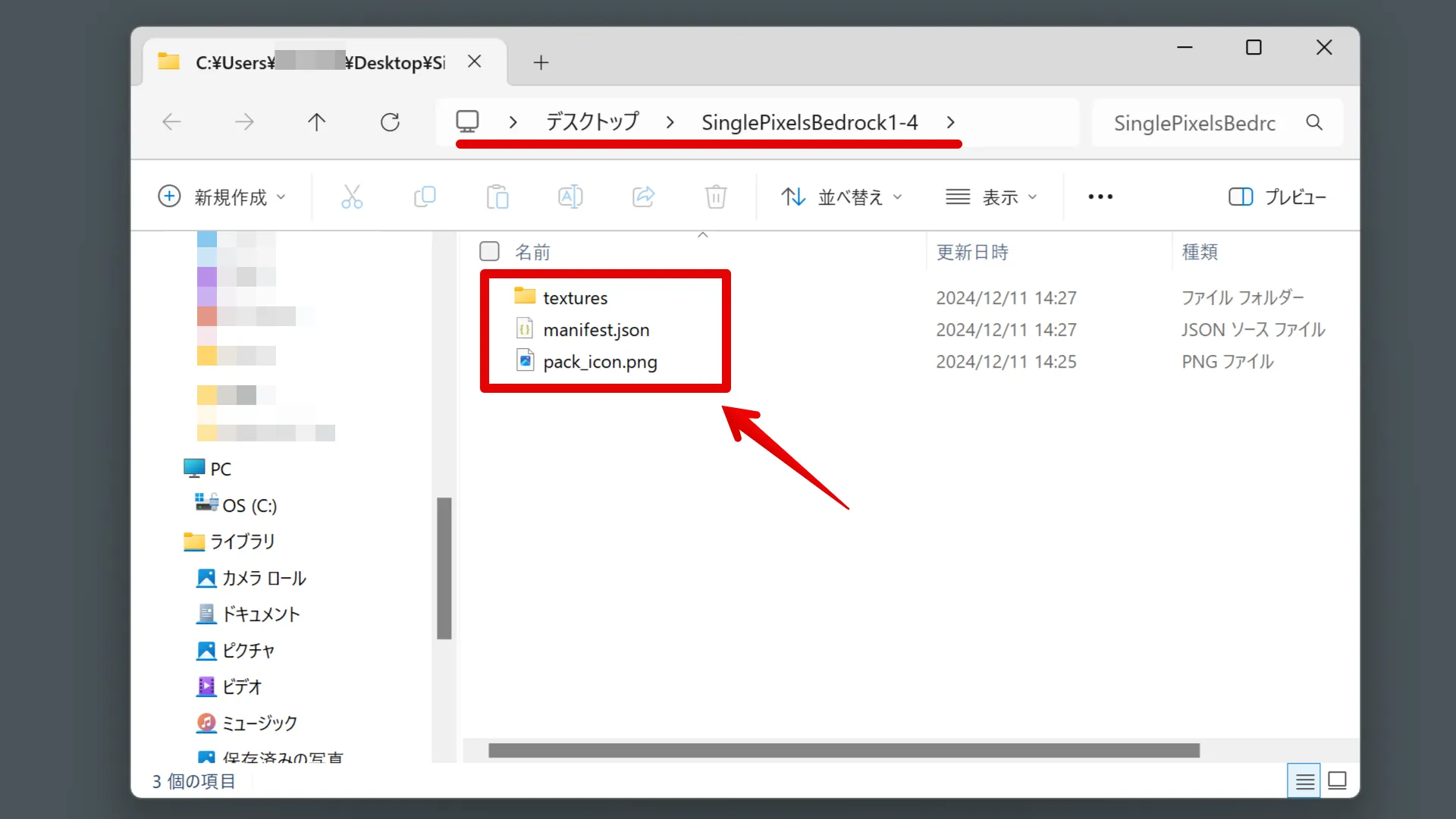Toggle the select-all checkbox in header

click(x=490, y=251)
